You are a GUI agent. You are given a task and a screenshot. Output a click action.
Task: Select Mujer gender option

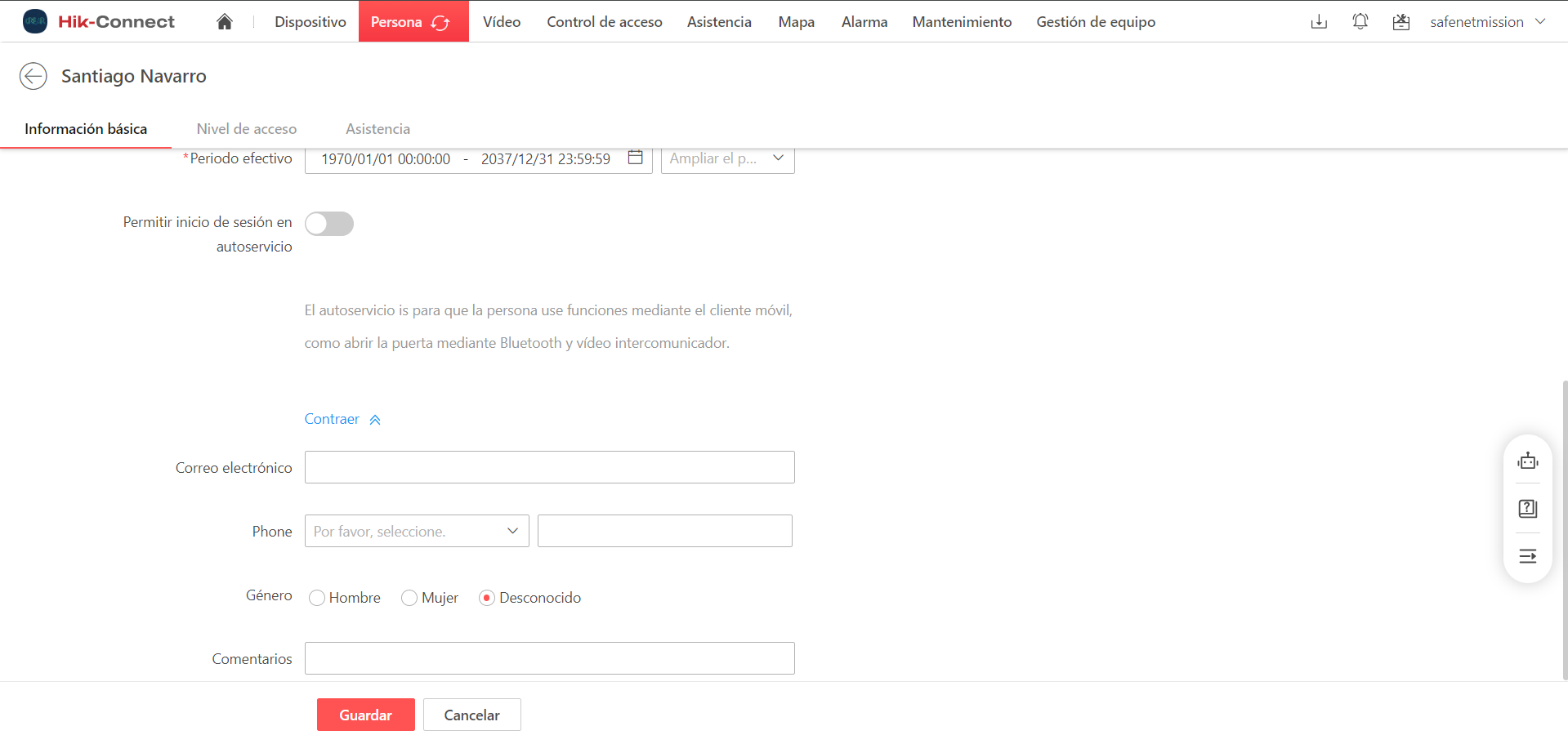[409, 598]
